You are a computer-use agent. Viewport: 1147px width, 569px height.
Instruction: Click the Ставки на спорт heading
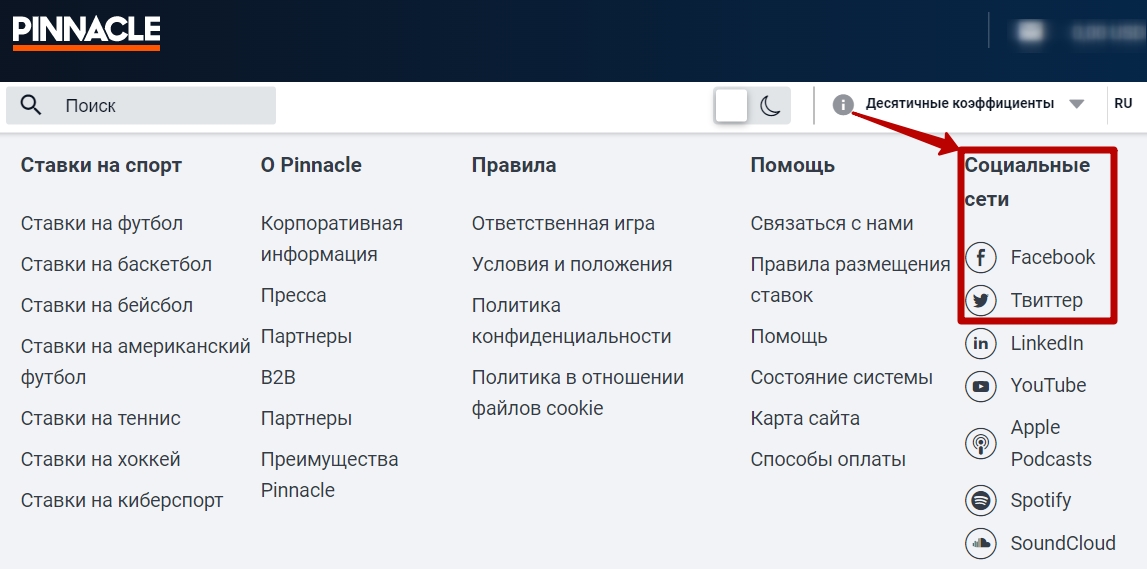[x=101, y=165]
